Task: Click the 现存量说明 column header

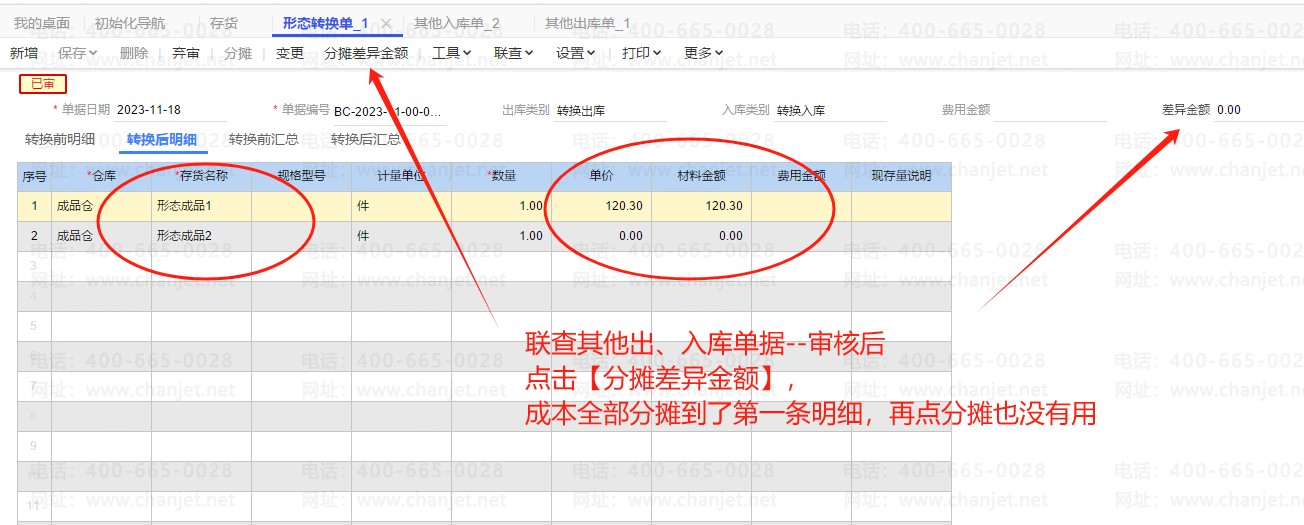Action: point(901,176)
